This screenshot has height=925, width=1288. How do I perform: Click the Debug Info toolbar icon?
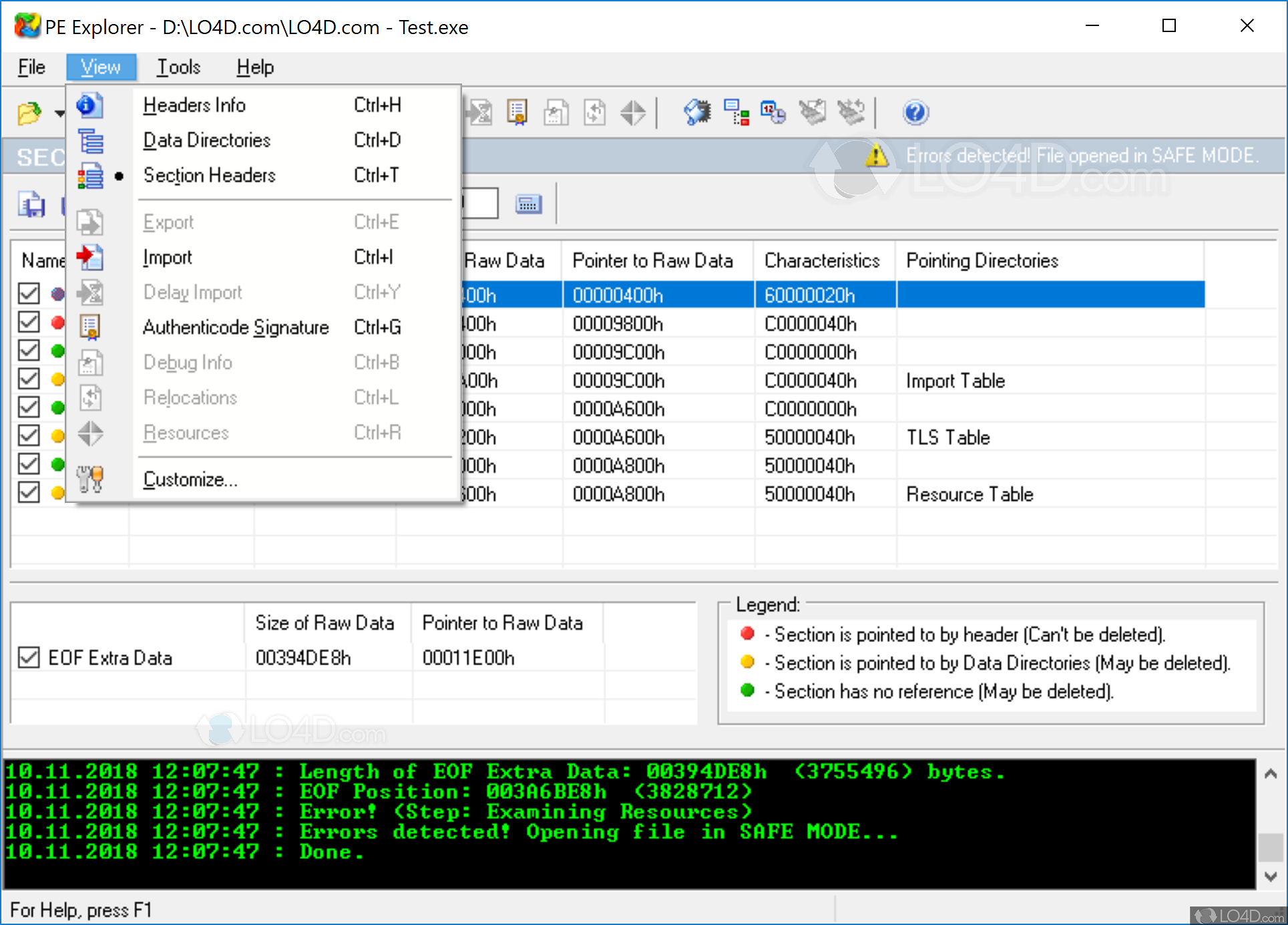pyautogui.click(x=556, y=112)
